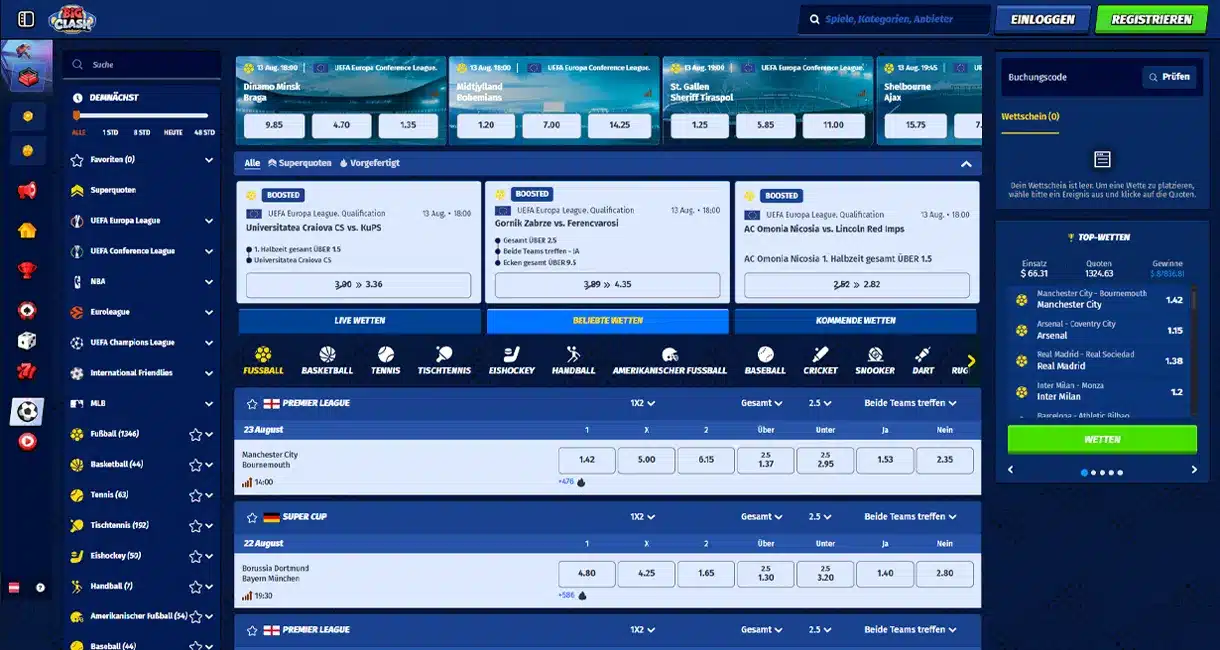Select the Vorgefertigt filter tab
1220x650 pixels.
tap(369, 163)
